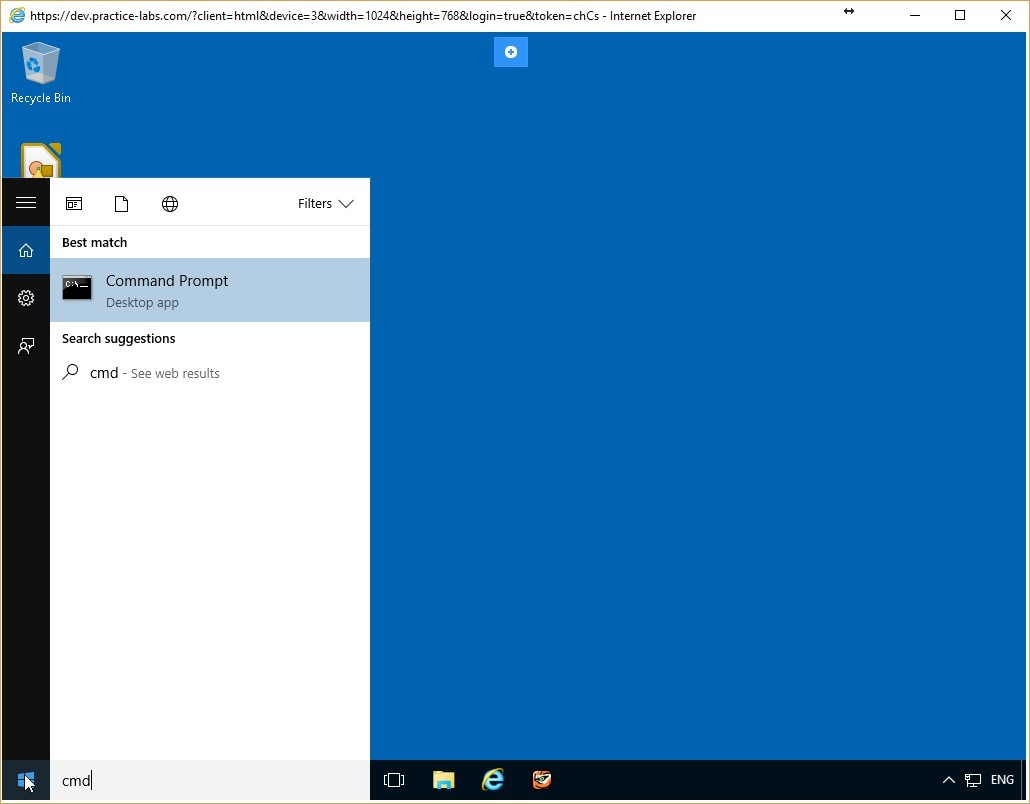Launch Firefox from the taskbar
This screenshot has height=804, width=1030.
point(541,780)
